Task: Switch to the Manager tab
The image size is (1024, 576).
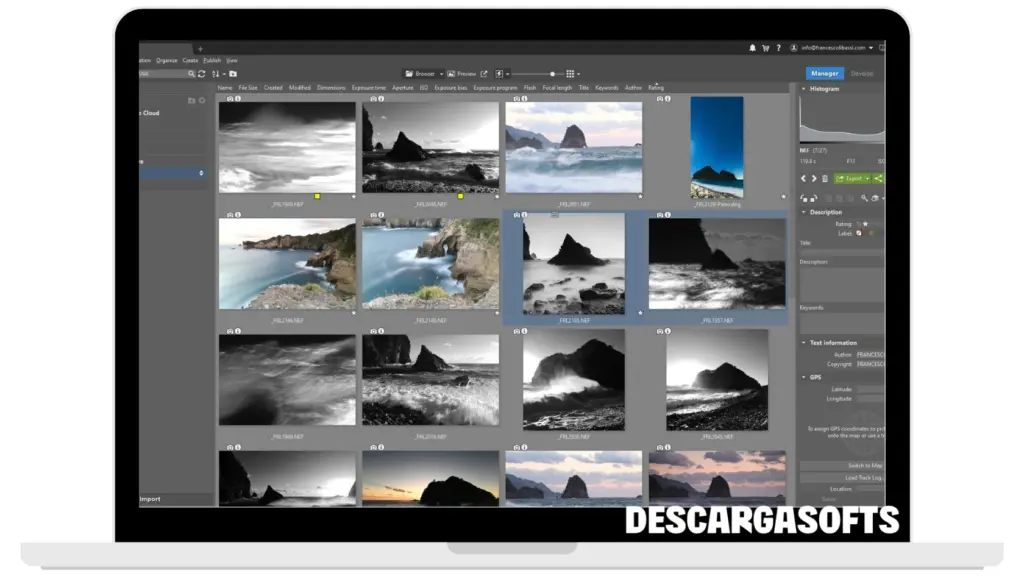Action: pos(824,74)
